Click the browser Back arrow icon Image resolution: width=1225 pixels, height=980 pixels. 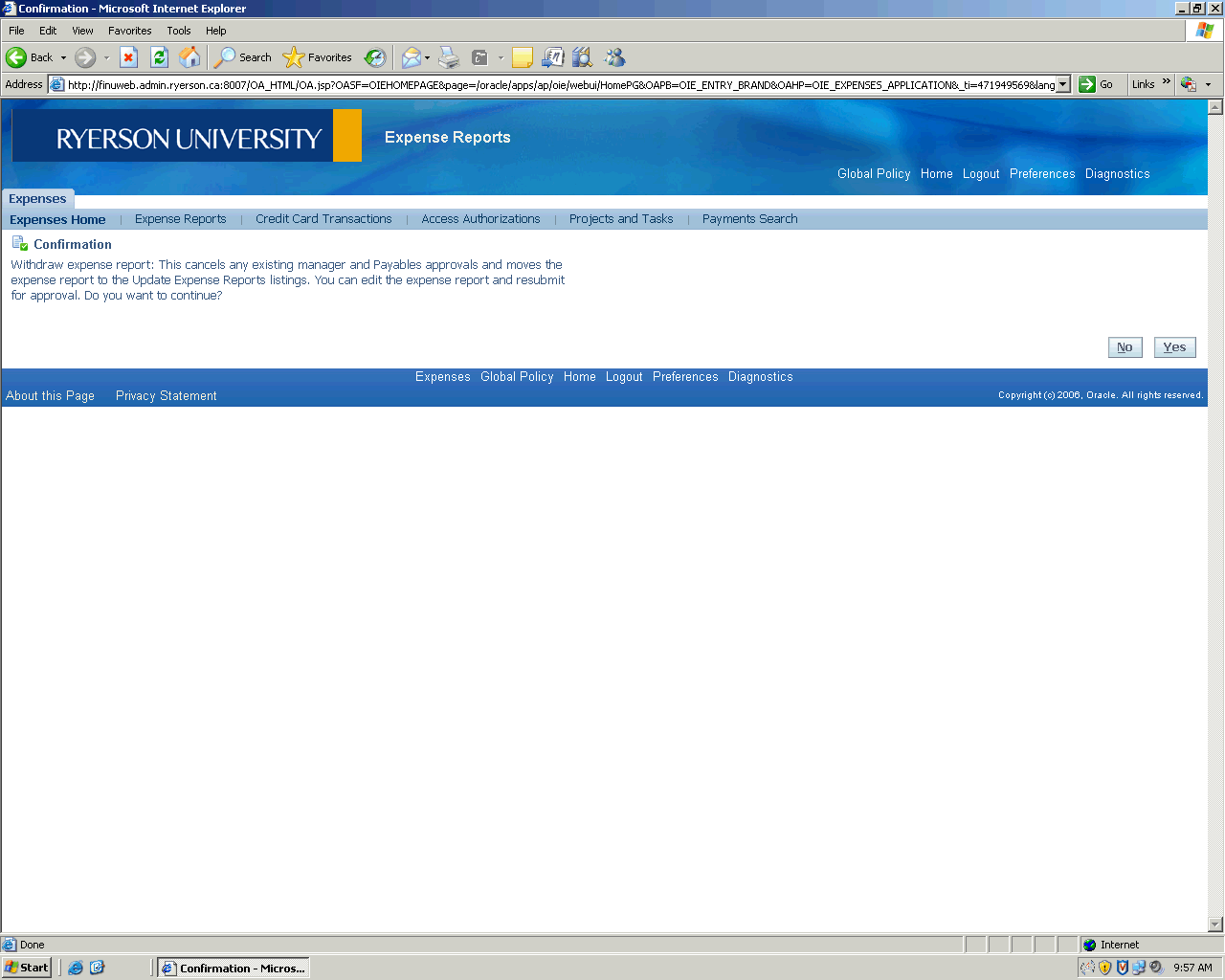coord(17,57)
